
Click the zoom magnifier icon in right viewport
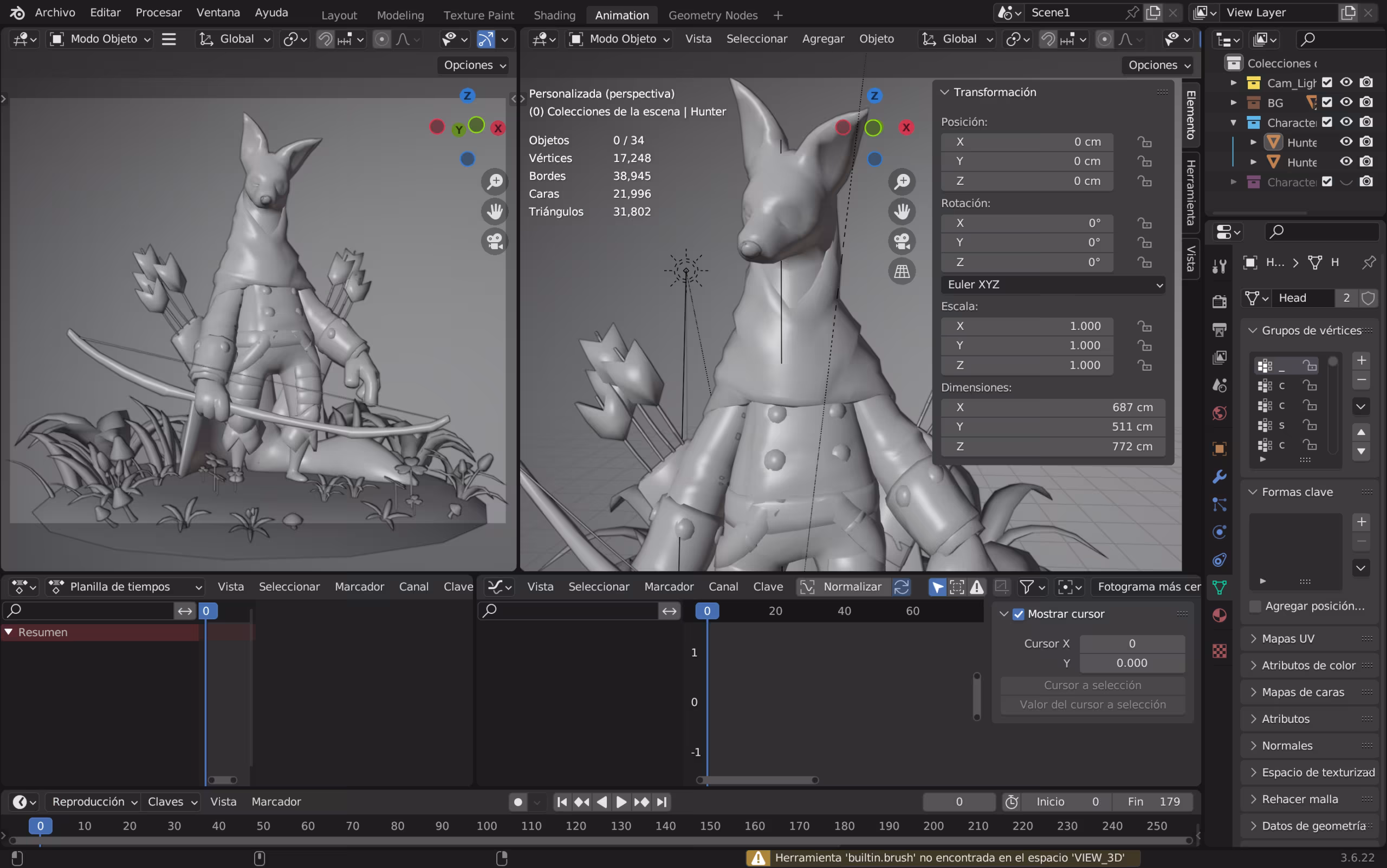[x=902, y=182]
